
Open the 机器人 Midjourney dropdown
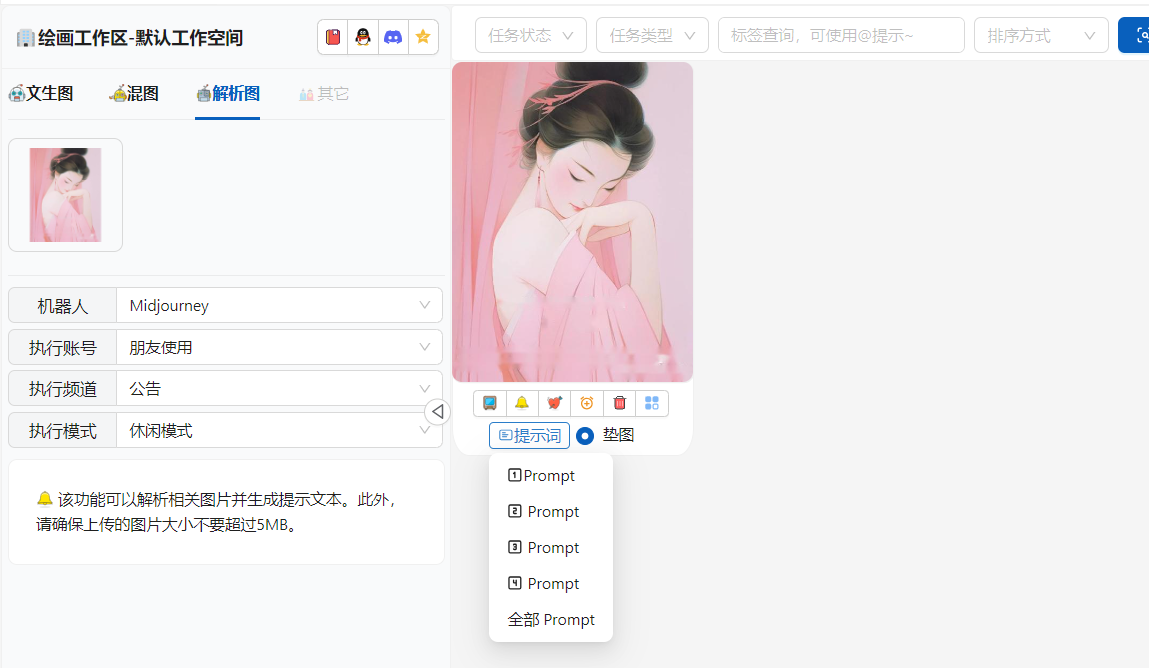[x=279, y=306]
